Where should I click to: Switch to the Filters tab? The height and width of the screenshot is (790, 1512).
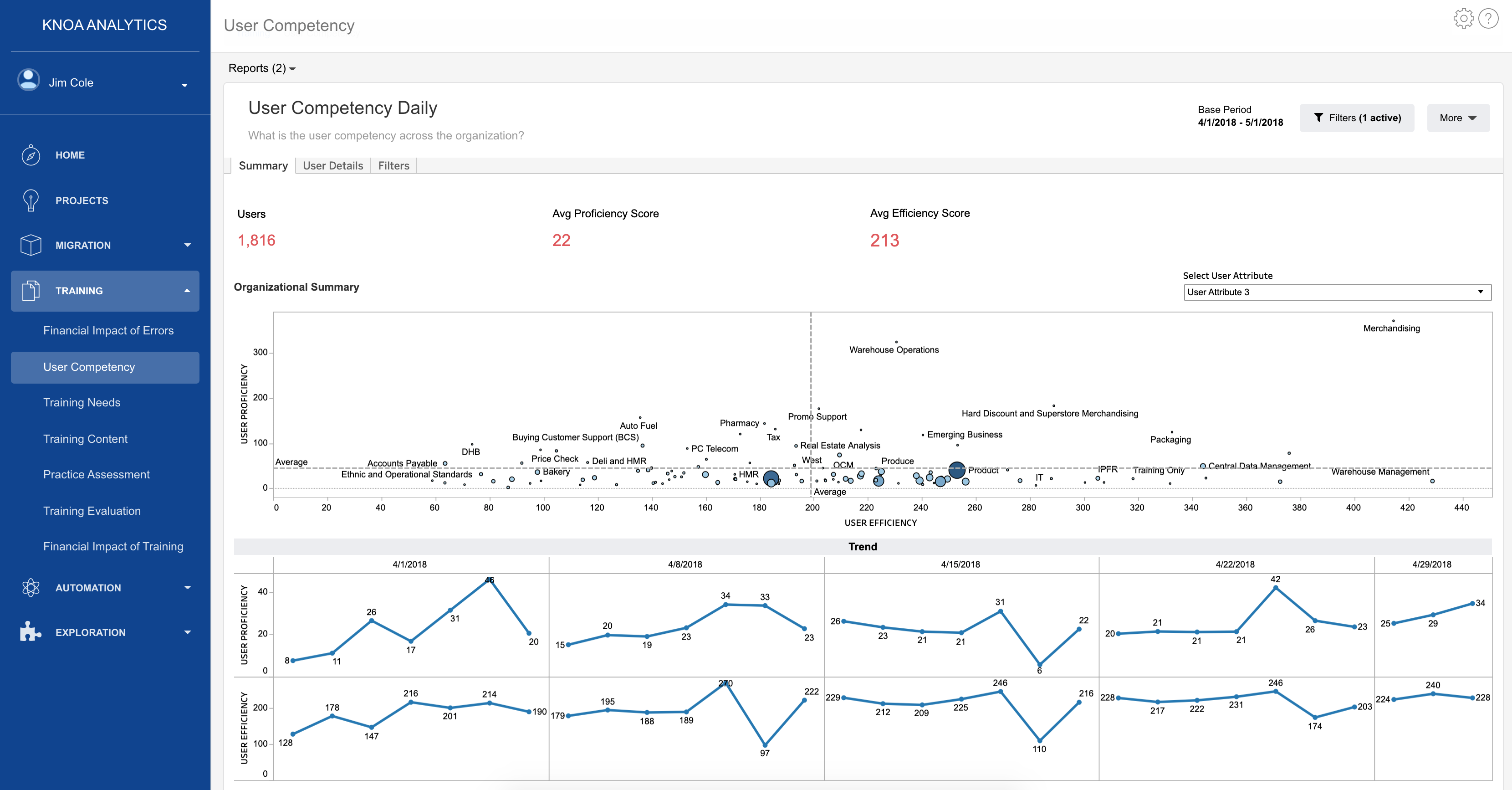click(393, 166)
